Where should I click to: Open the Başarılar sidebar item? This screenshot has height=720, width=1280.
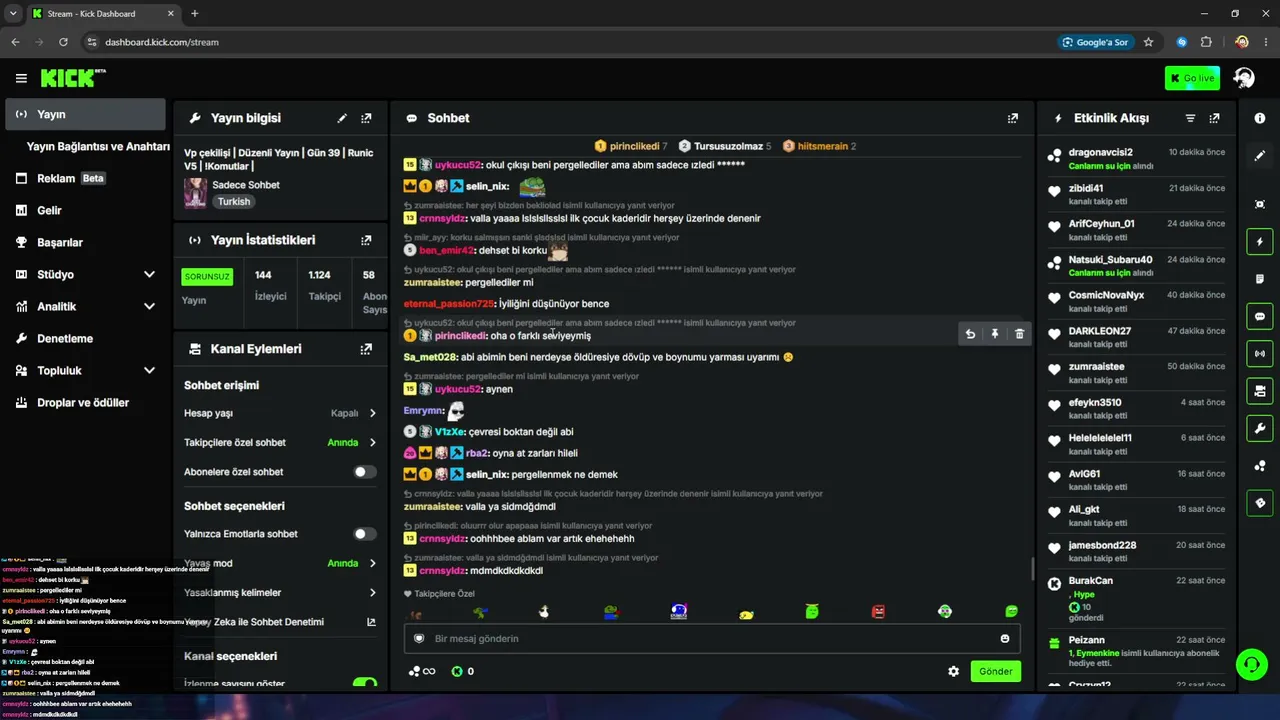[86, 242]
